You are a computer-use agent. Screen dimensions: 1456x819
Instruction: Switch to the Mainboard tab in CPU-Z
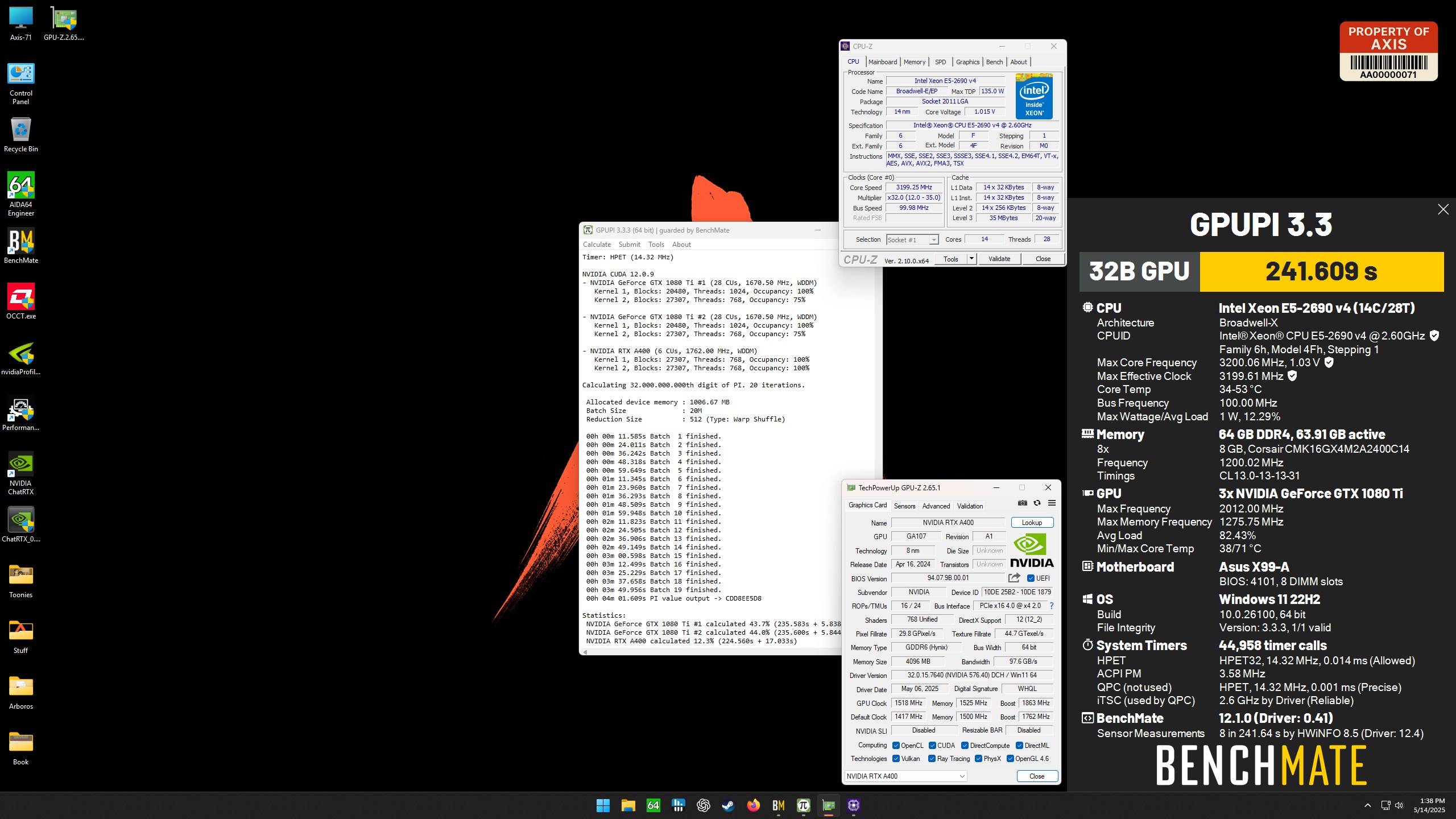pos(883,62)
